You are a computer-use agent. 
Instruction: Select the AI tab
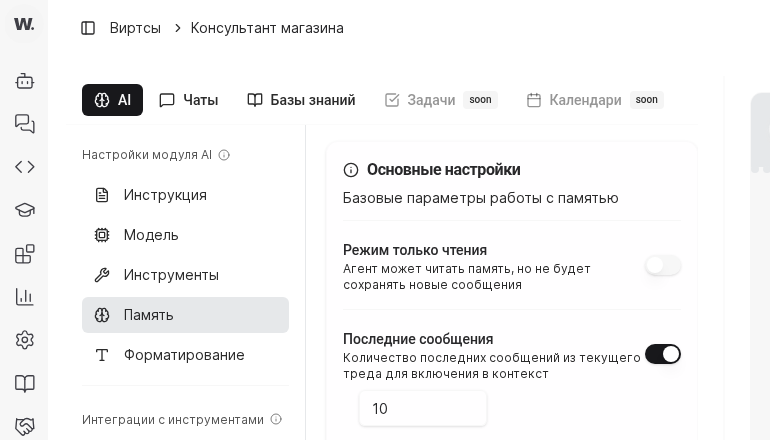112,100
